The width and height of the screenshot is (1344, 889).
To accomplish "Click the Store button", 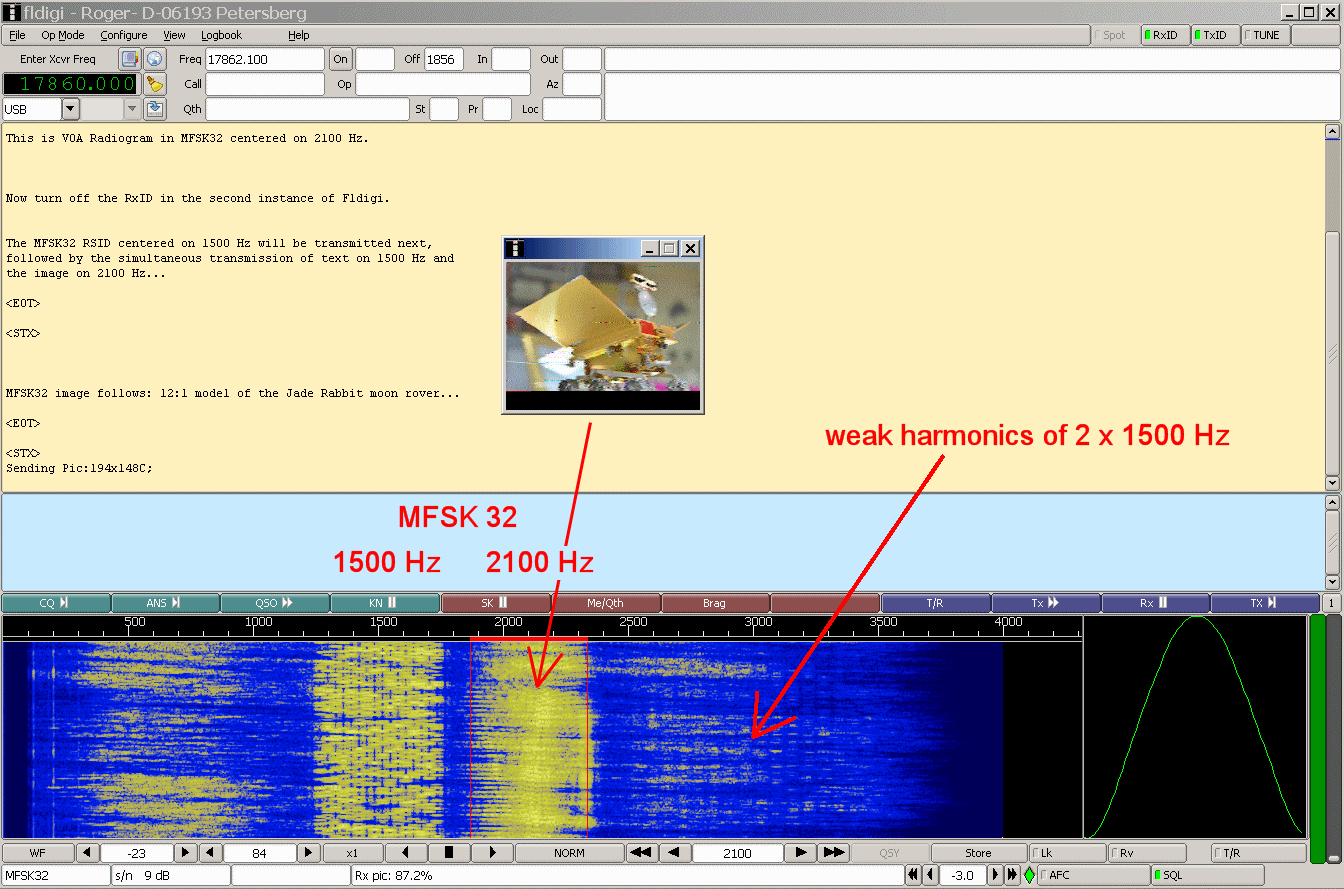I will (978, 853).
